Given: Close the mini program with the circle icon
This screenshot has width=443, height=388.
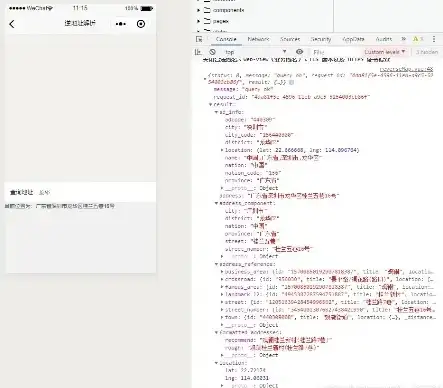Looking at the screenshot, I should (141, 24).
